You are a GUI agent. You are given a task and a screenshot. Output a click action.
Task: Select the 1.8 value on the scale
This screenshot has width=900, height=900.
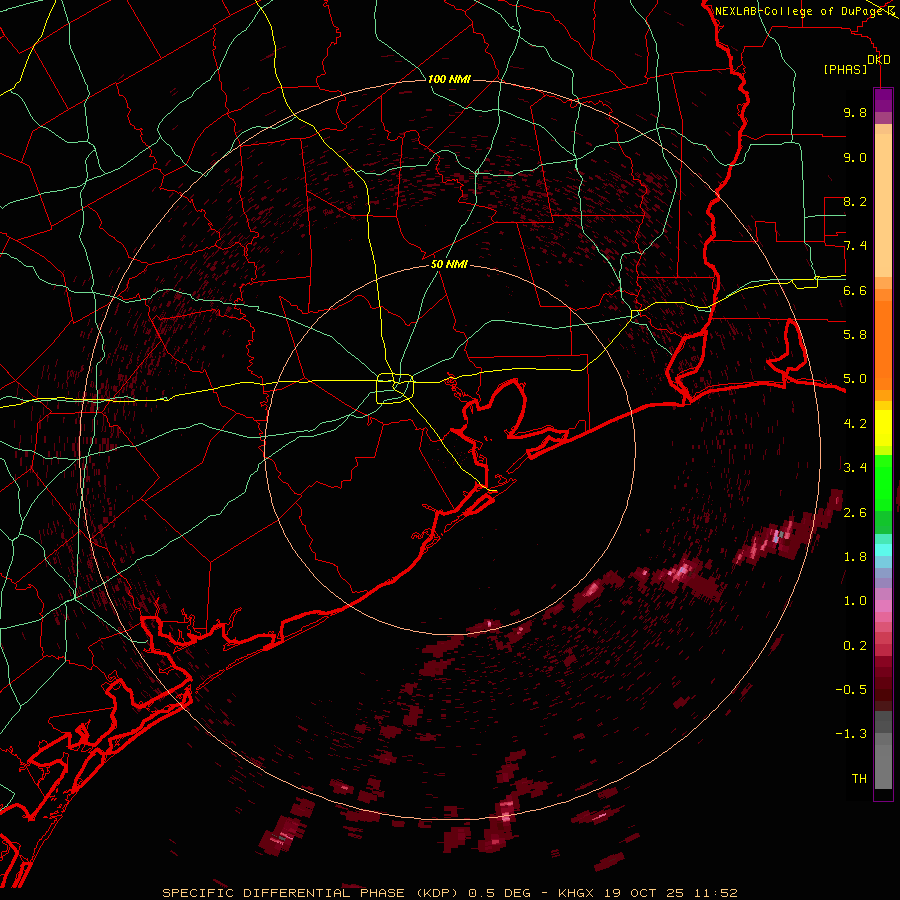tap(855, 557)
